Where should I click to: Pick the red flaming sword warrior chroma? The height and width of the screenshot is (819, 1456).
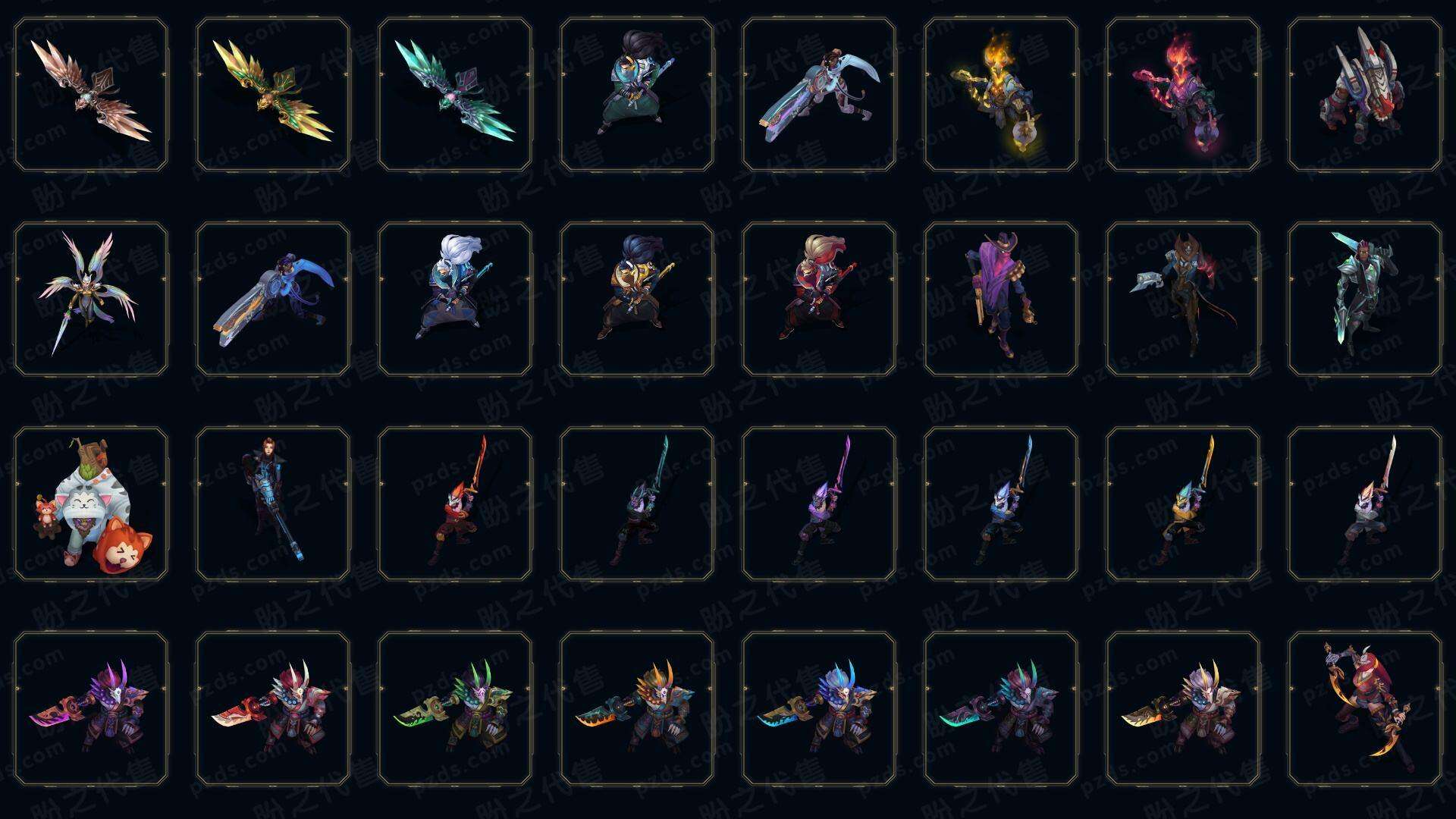pos(455,504)
